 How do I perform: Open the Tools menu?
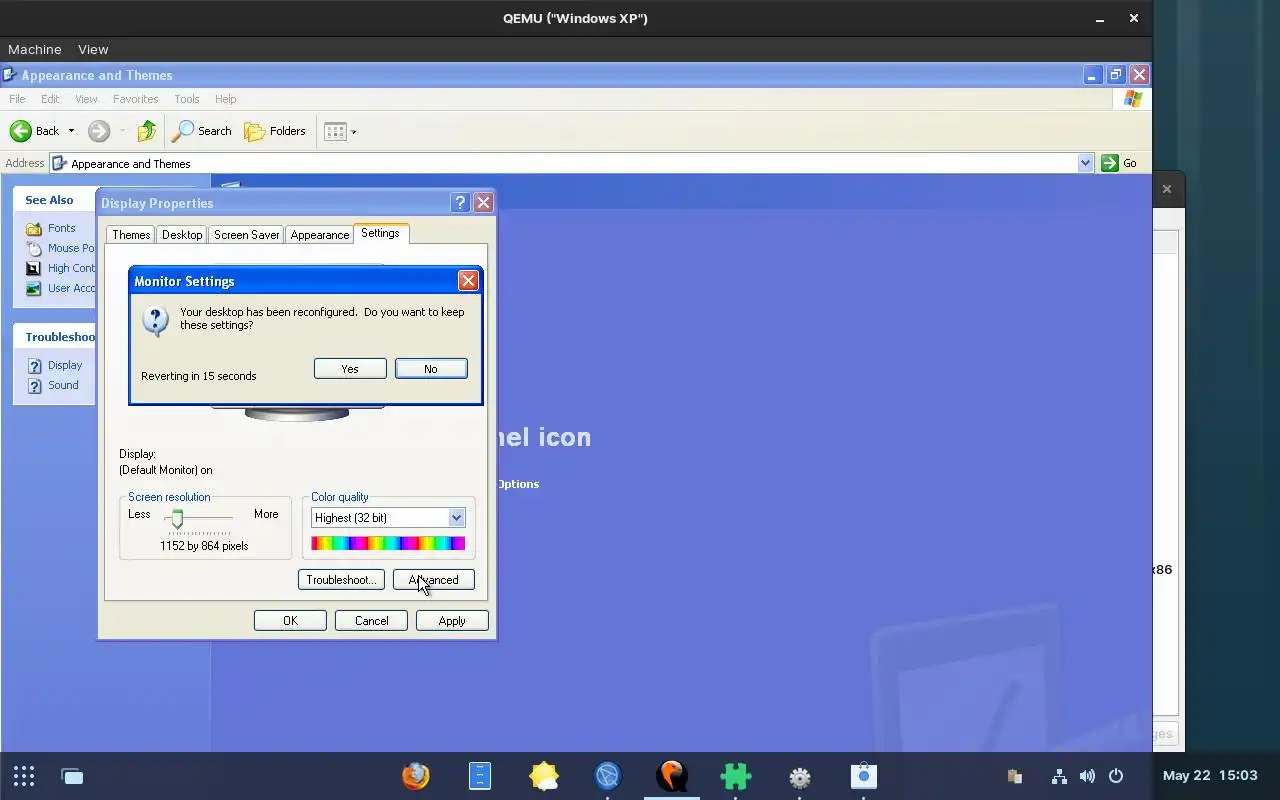(187, 99)
